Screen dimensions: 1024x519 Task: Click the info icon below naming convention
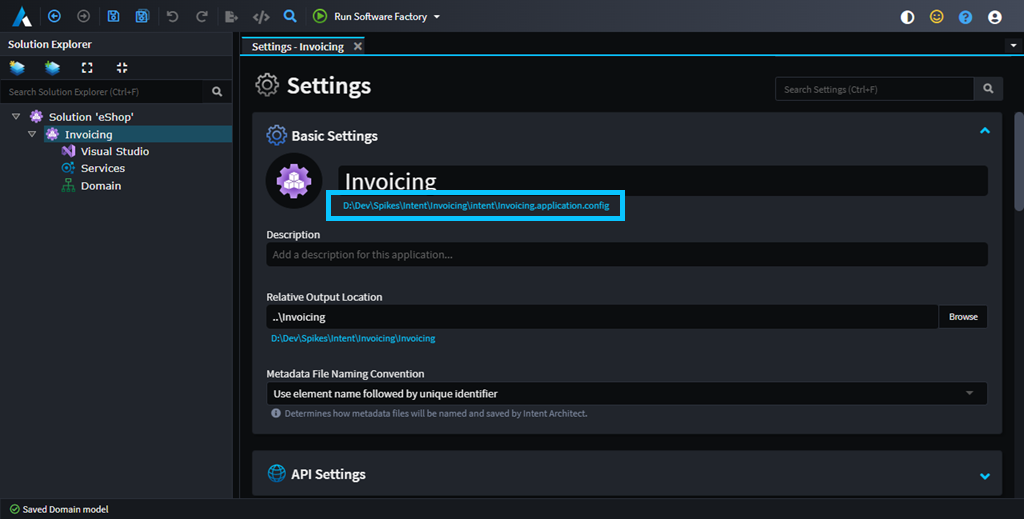tap(276, 413)
